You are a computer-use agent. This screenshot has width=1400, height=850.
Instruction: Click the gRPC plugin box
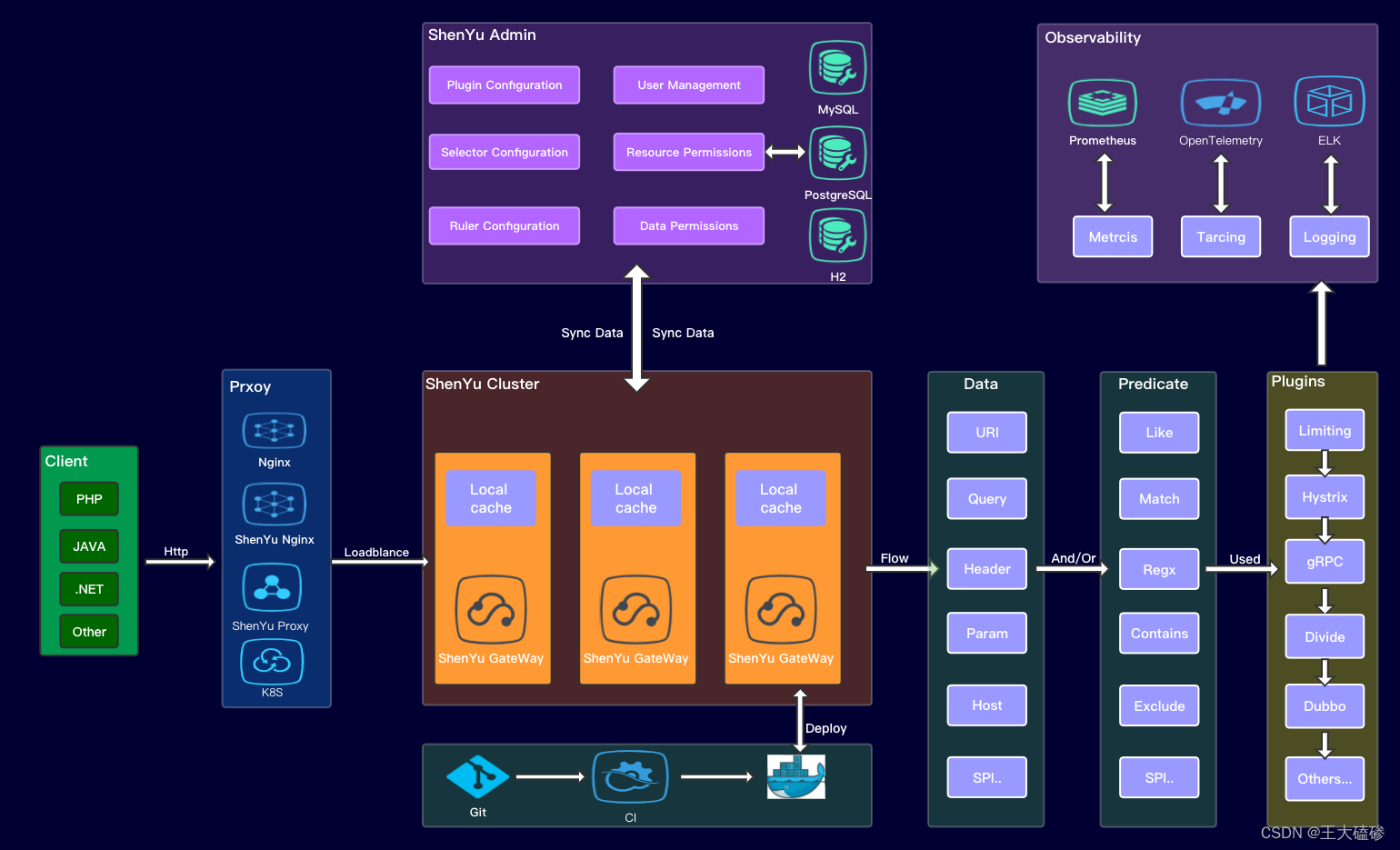point(1325,561)
